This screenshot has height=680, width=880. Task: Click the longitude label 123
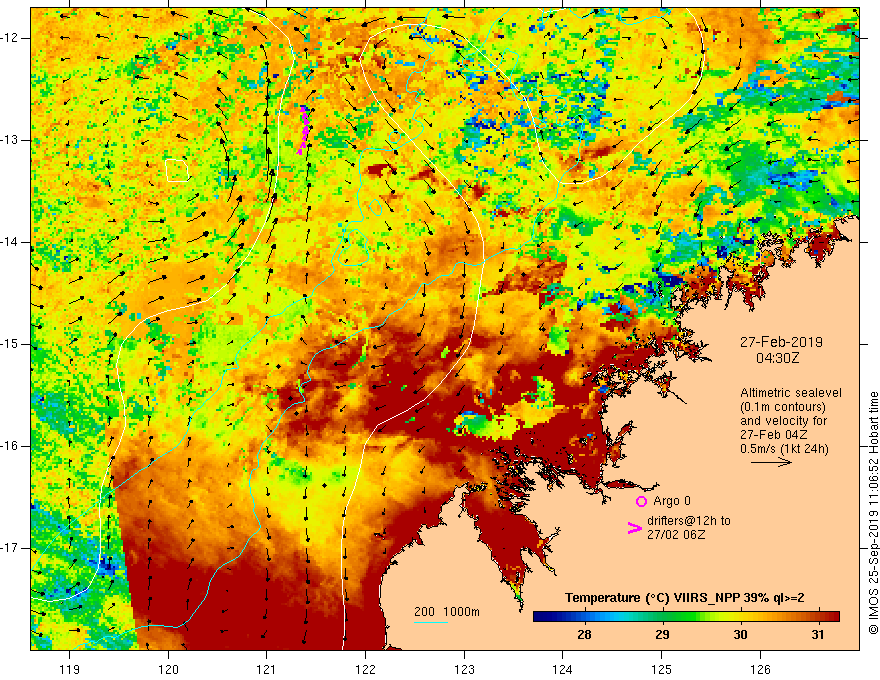(464, 669)
